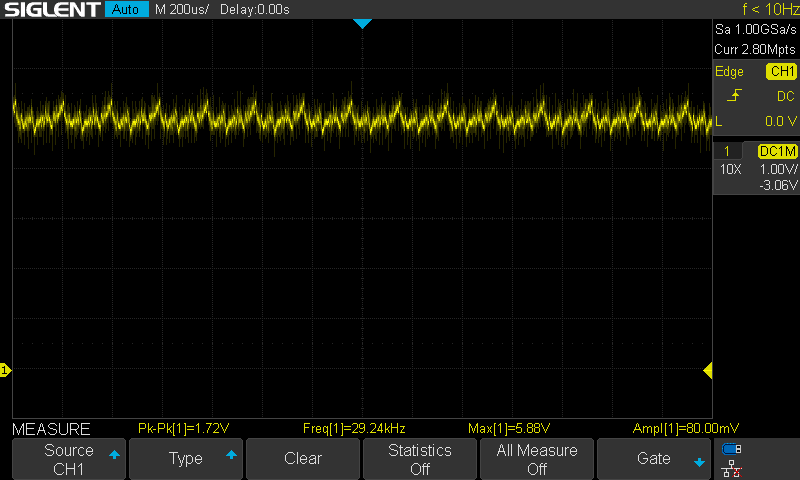The height and width of the screenshot is (480, 800).
Task: Click the M 200us/ timebase setting
Action: coord(182,10)
